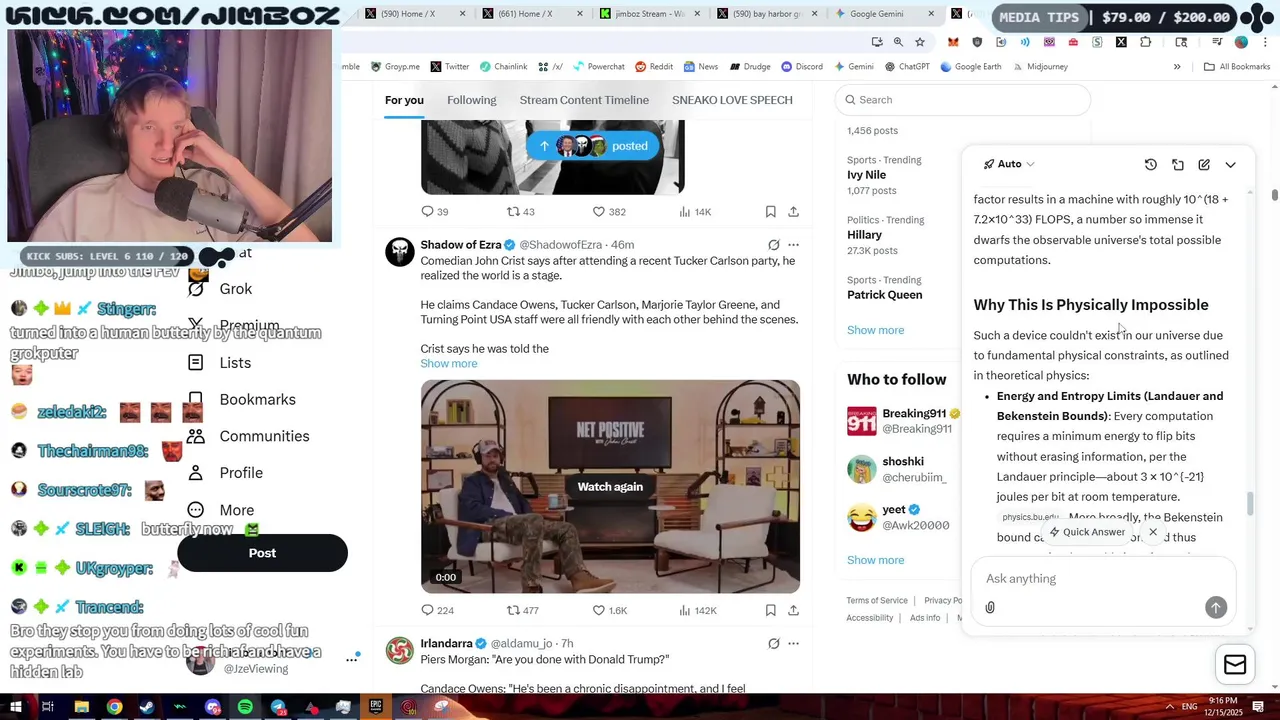The width and height of the screenshot is (1280, 720).
Task: Open X account switcher menu dots
Action: pyautogui.click(x=352, y=659)
